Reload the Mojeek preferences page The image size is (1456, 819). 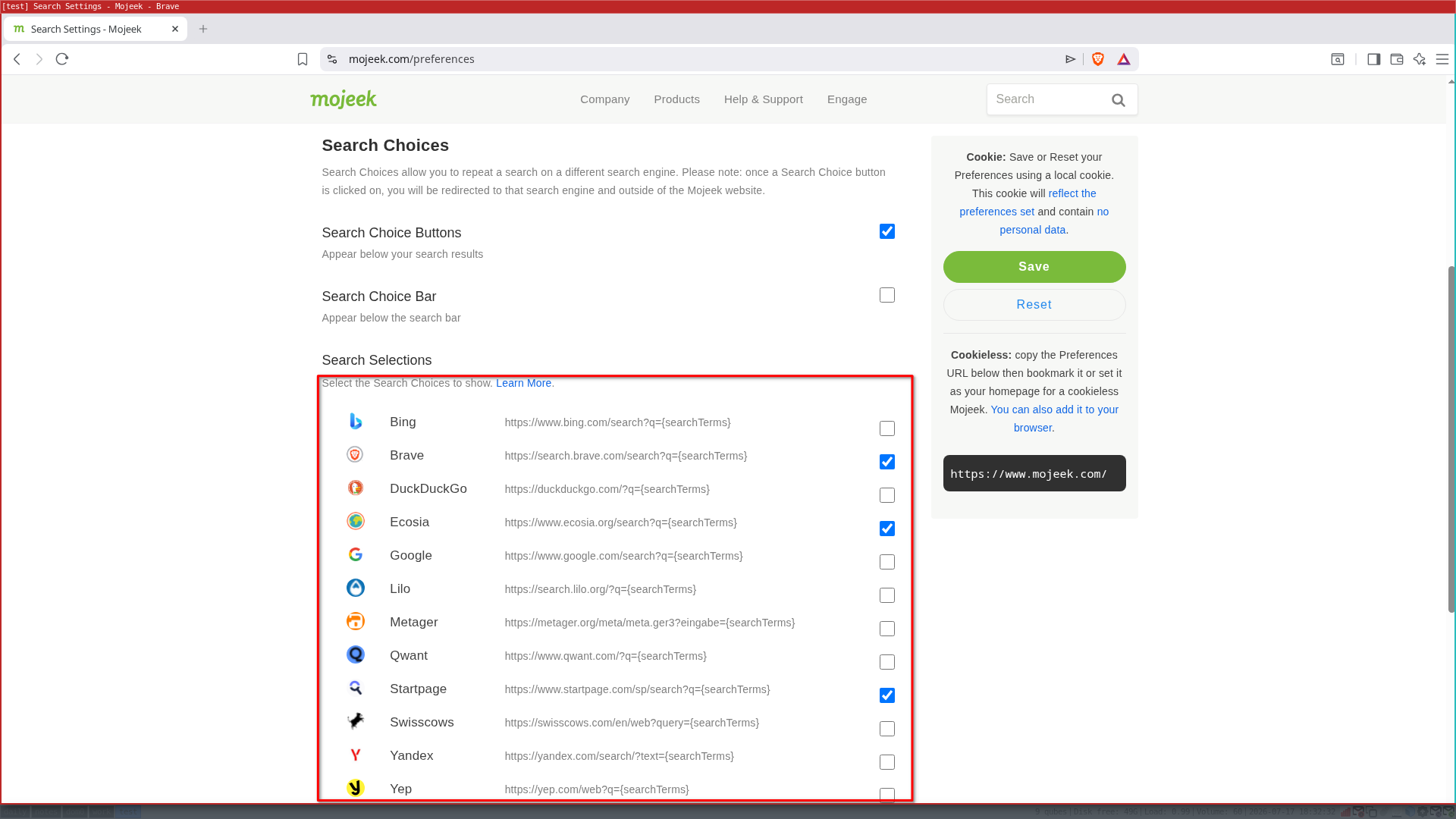click(x=62, y=59)
